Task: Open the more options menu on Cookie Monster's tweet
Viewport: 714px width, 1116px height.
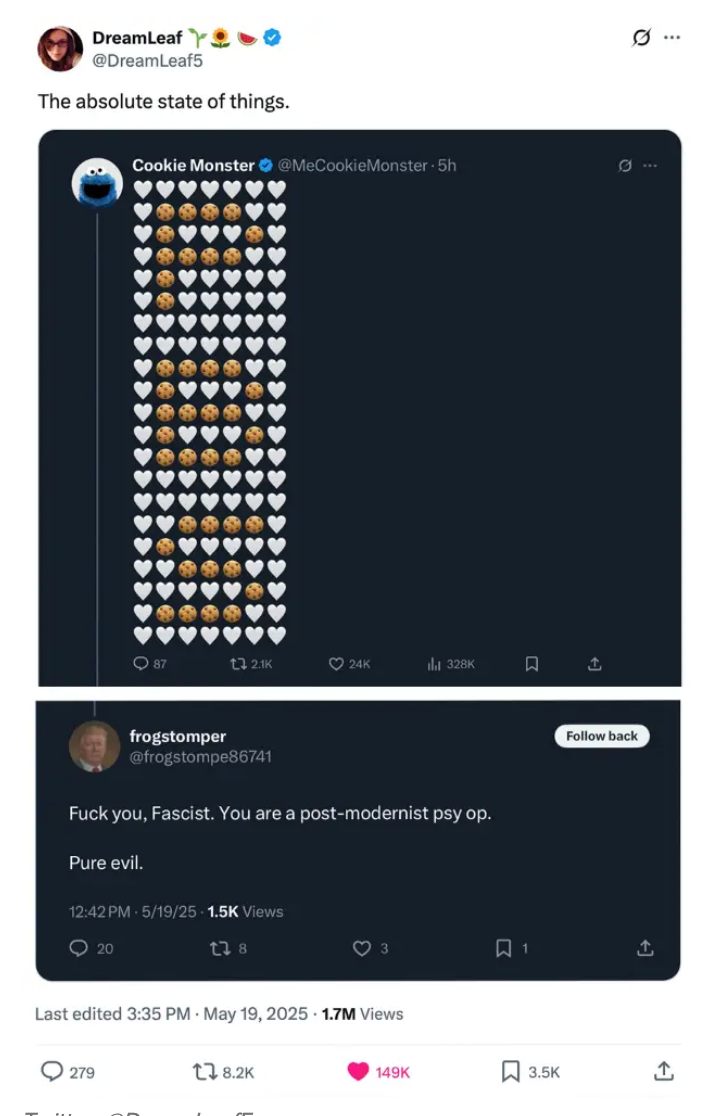Action: (x=648, y=166)
